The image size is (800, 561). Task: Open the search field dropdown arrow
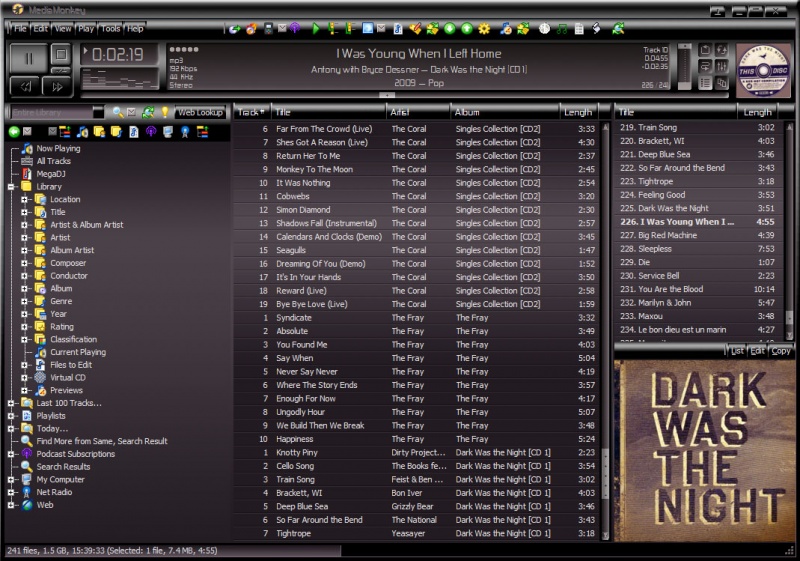98,112
